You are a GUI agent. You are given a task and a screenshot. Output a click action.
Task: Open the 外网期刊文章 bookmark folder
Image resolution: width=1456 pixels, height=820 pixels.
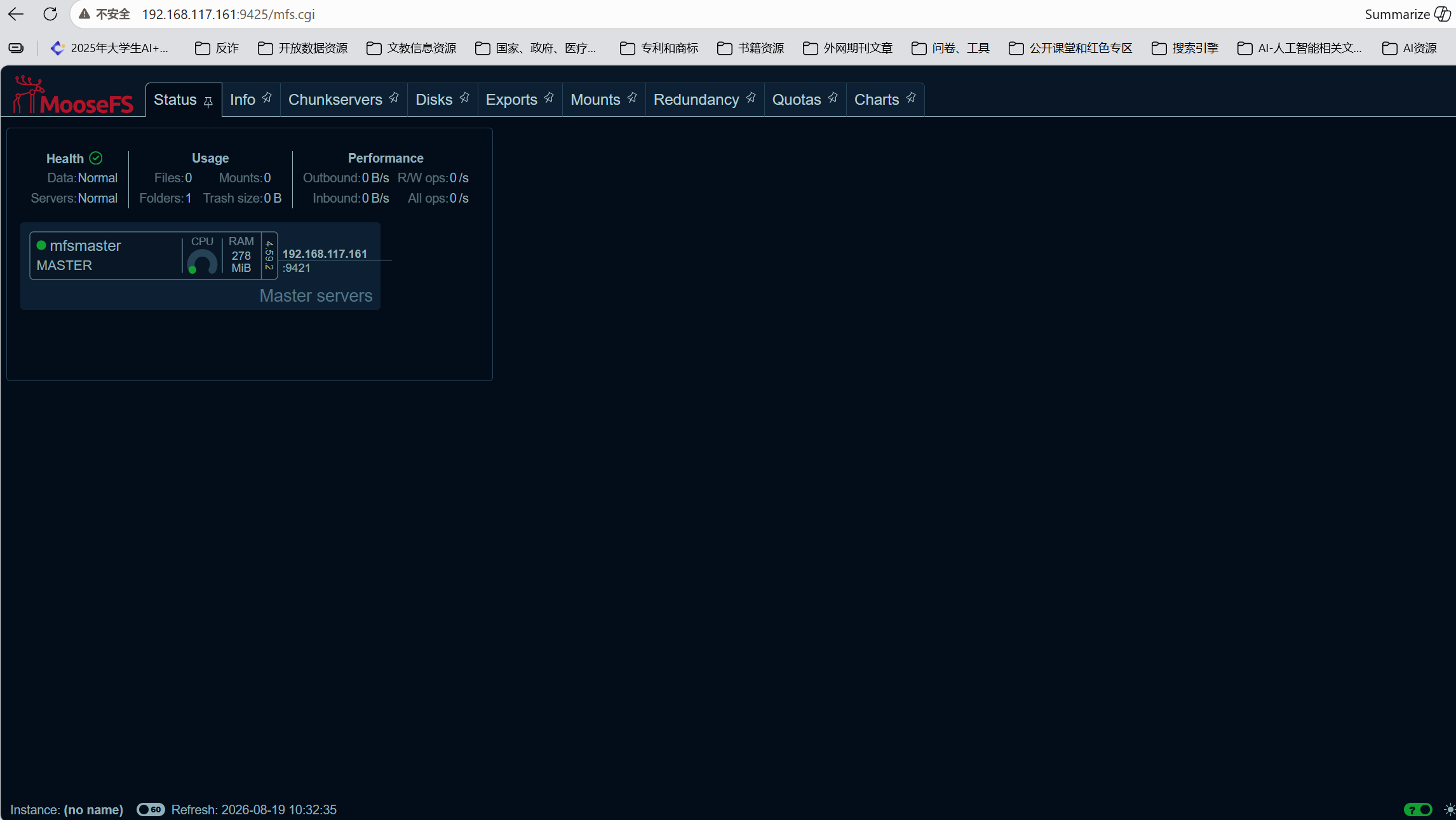(848, 48)
